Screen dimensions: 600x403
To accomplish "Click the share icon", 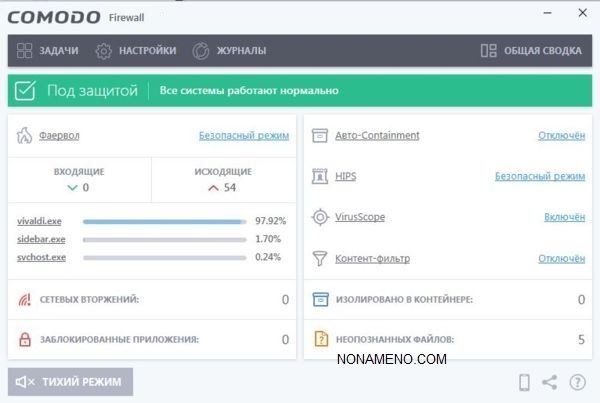I will click(x=550, y=382).
